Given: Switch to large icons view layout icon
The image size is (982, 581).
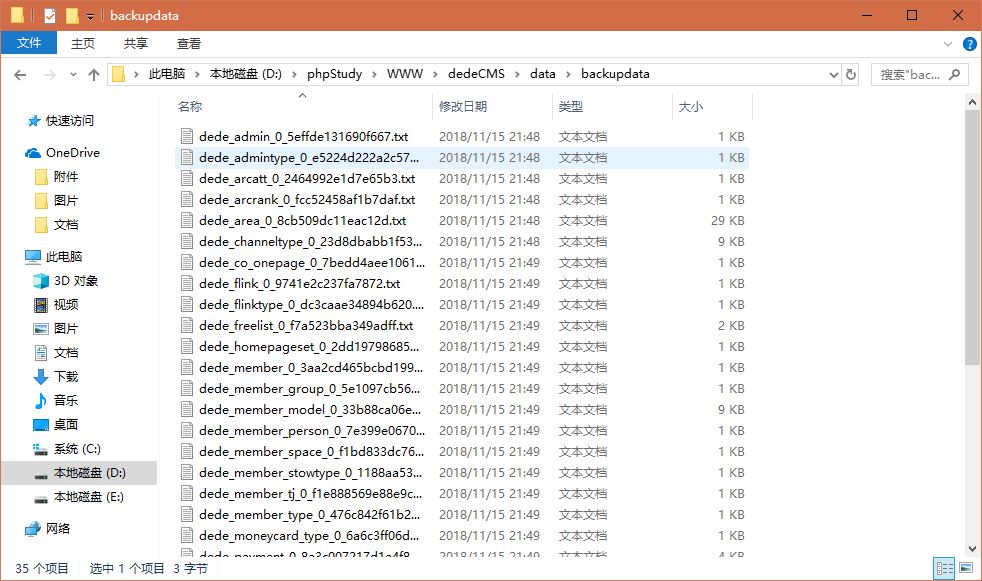Looking at the screenshot, I should click(966, 568).
